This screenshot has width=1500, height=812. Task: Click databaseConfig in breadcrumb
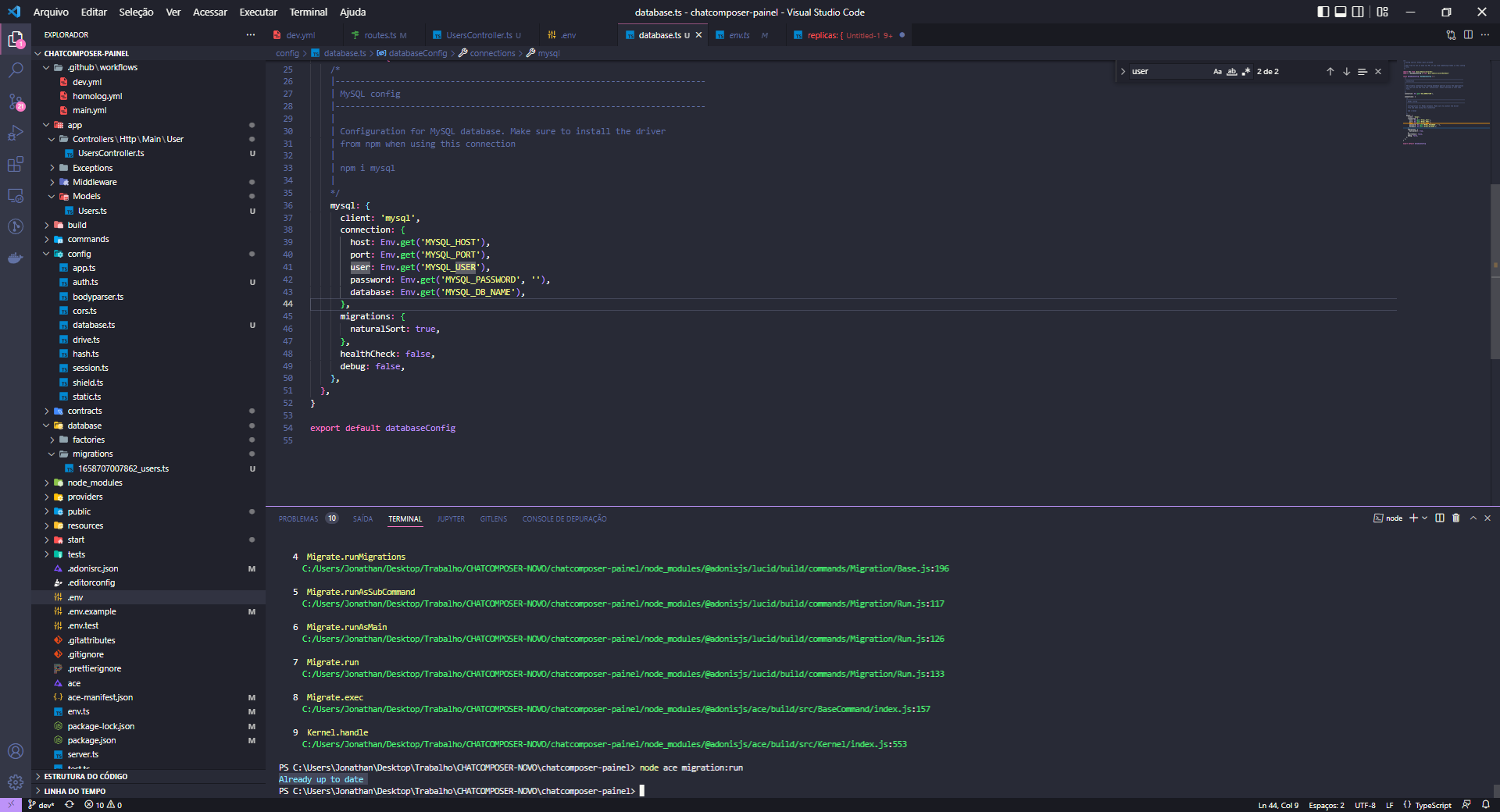coord(418,53)
